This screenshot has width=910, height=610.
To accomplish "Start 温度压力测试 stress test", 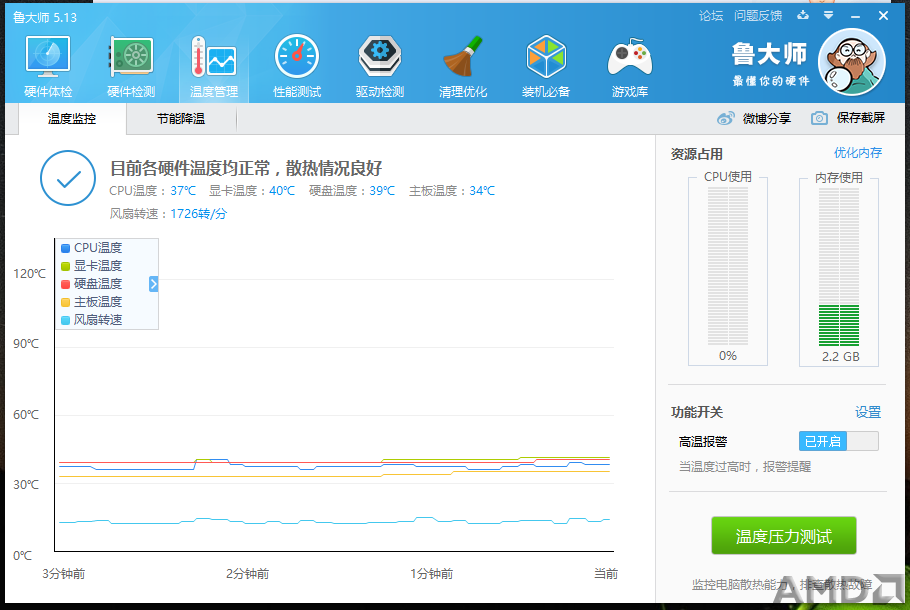I will click(783, 536).
